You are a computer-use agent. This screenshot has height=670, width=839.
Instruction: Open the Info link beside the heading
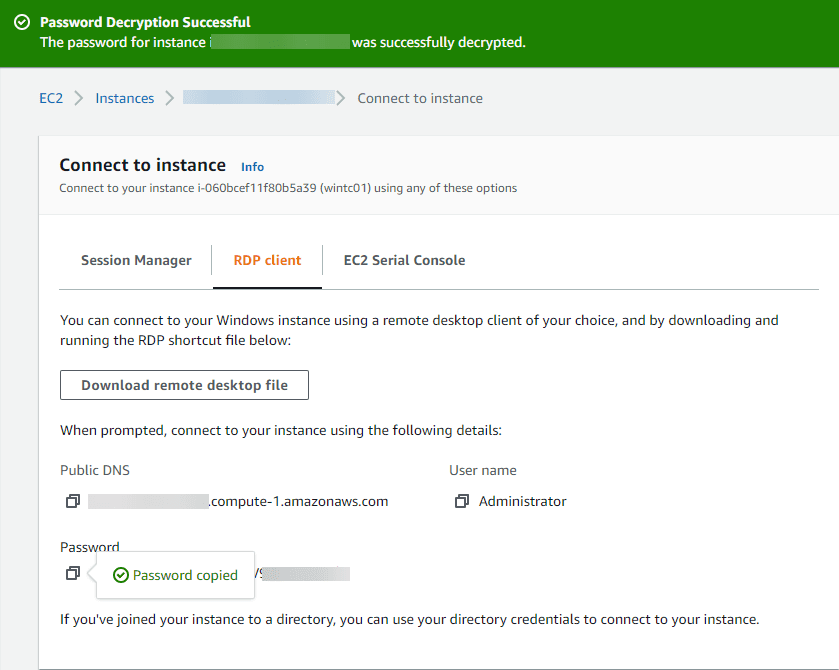coord(252,167)
